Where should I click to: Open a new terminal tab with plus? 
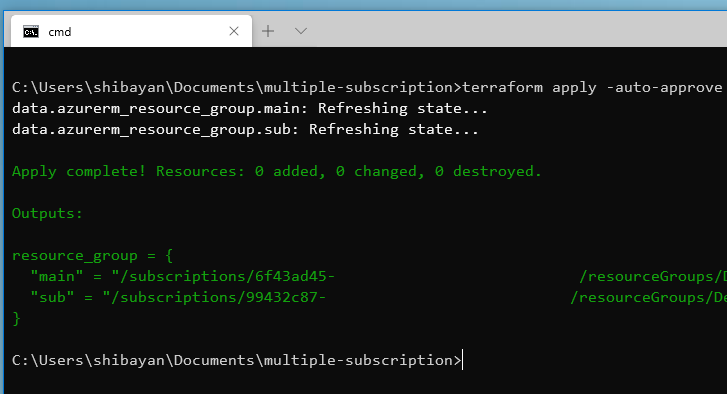(x=268, y=31)
